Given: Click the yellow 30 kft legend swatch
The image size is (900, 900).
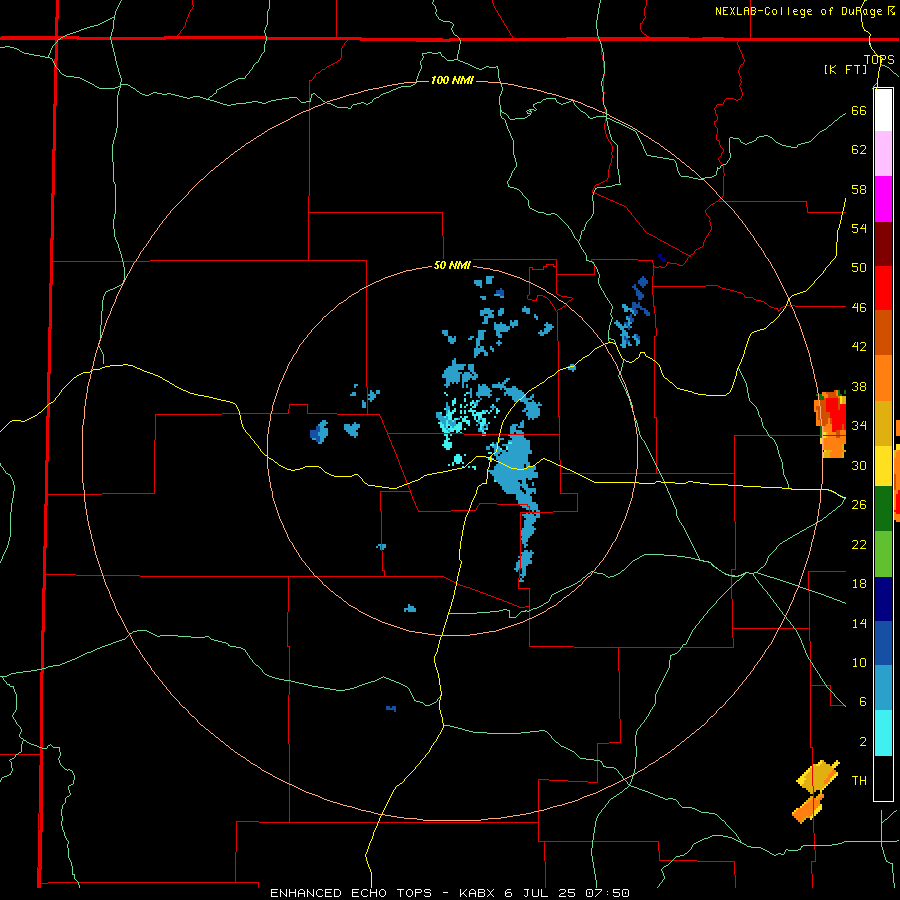Looking at the screenshot, I should point(883,466).
